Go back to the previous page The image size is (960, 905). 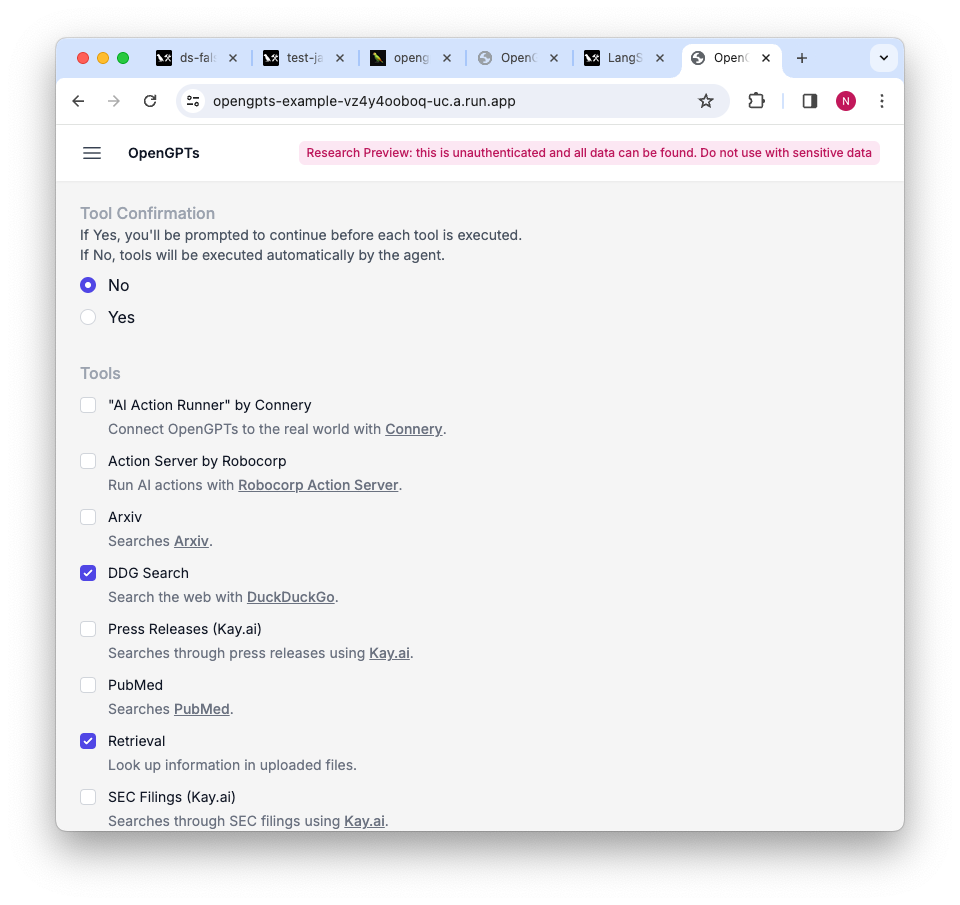click(x=78, y=101)
